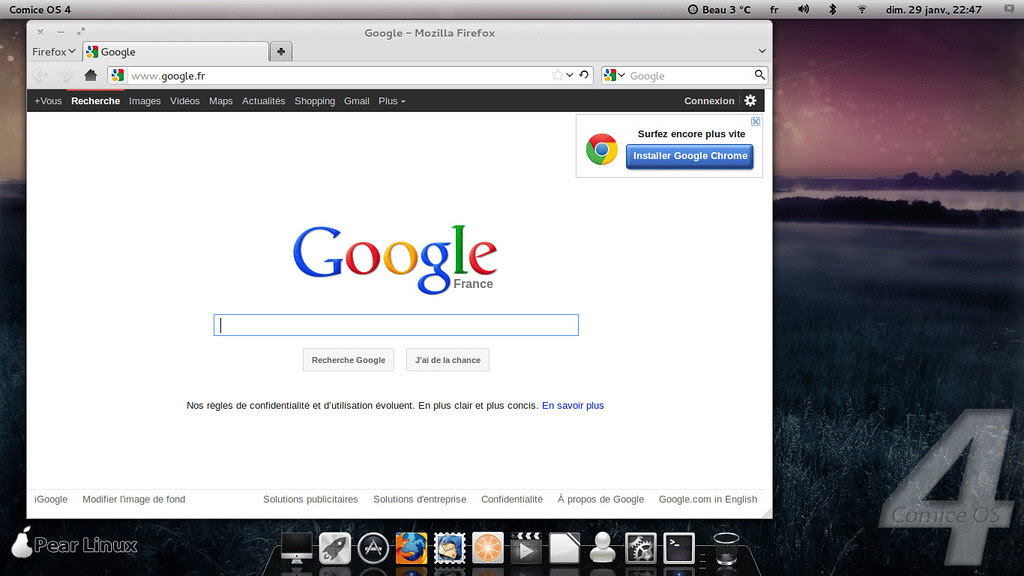
Task: Open the contacts person dock icon
Action: click(x=602, y=547)
